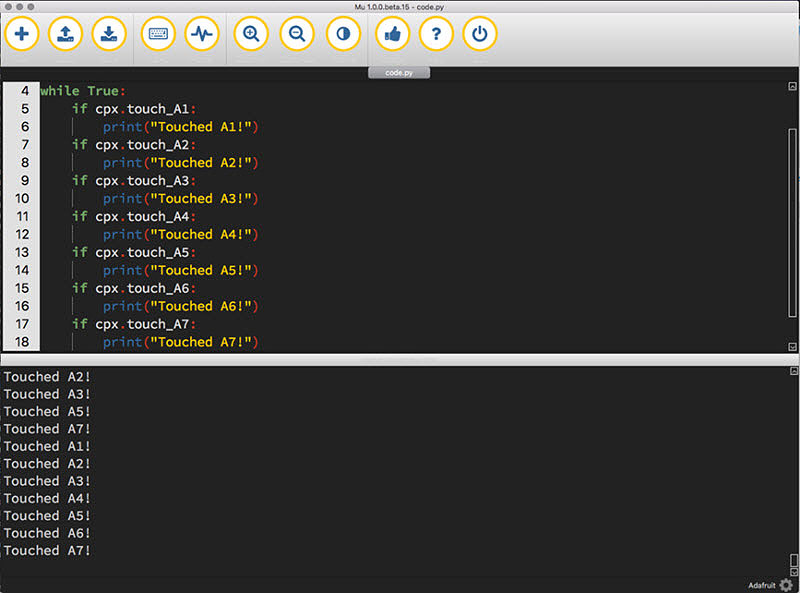Zoom in with the magnifier plus icon
This screenshot has width=800, height=593.
click(x=252, y=33)
